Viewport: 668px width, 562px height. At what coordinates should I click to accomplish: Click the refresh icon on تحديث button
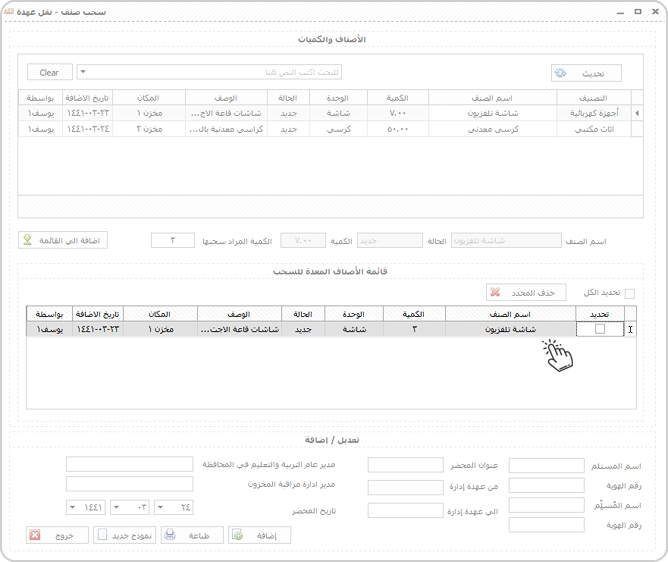coord(560,73)
